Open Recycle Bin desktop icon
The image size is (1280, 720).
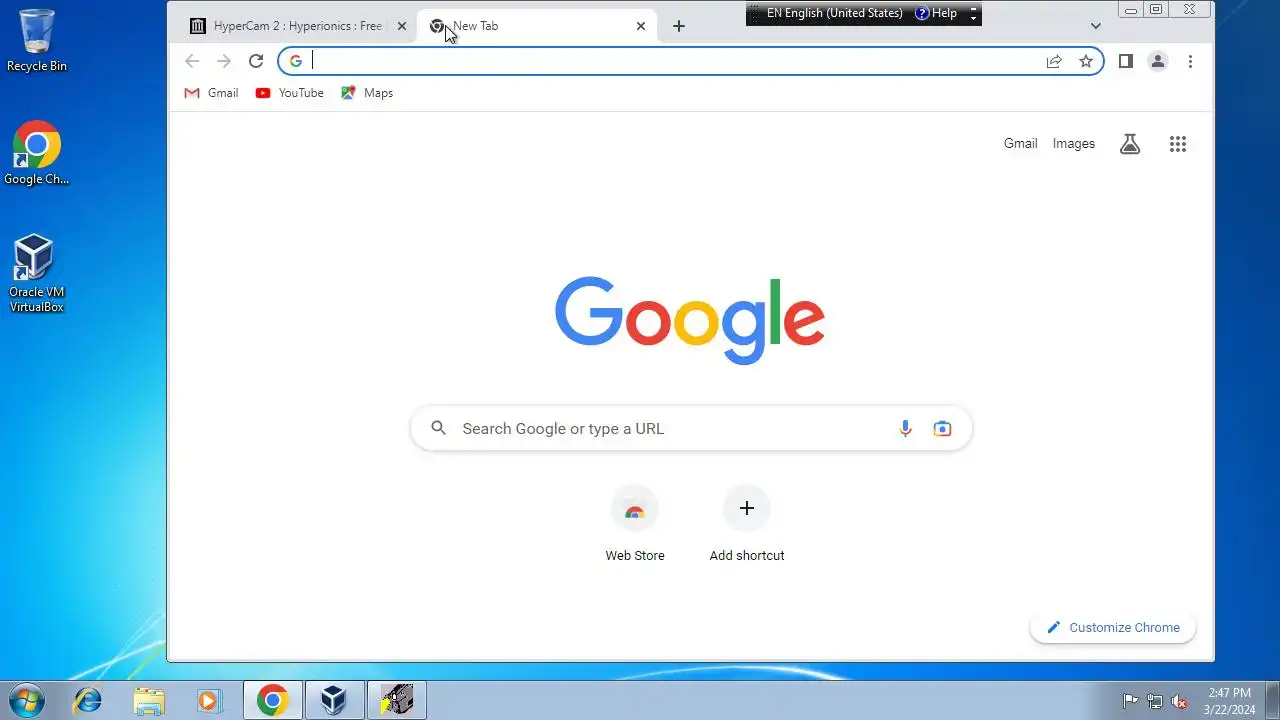click(37, 40)
